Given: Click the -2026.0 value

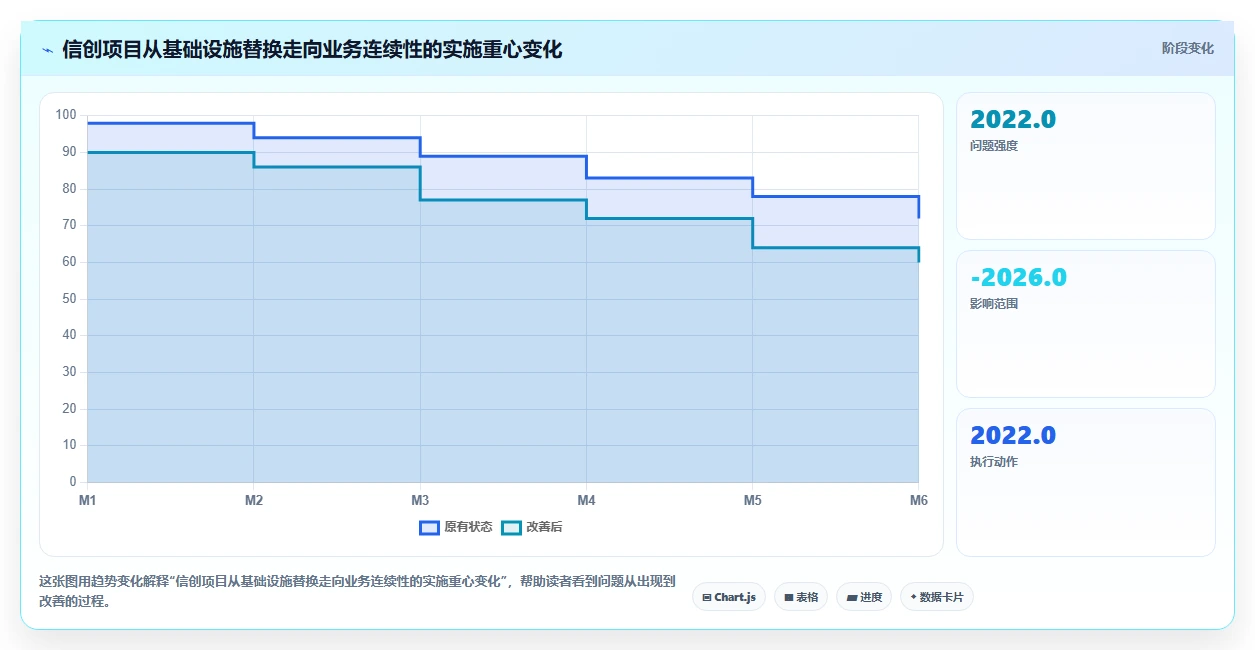Looking at the screenshot, I should pos(1019,277).
